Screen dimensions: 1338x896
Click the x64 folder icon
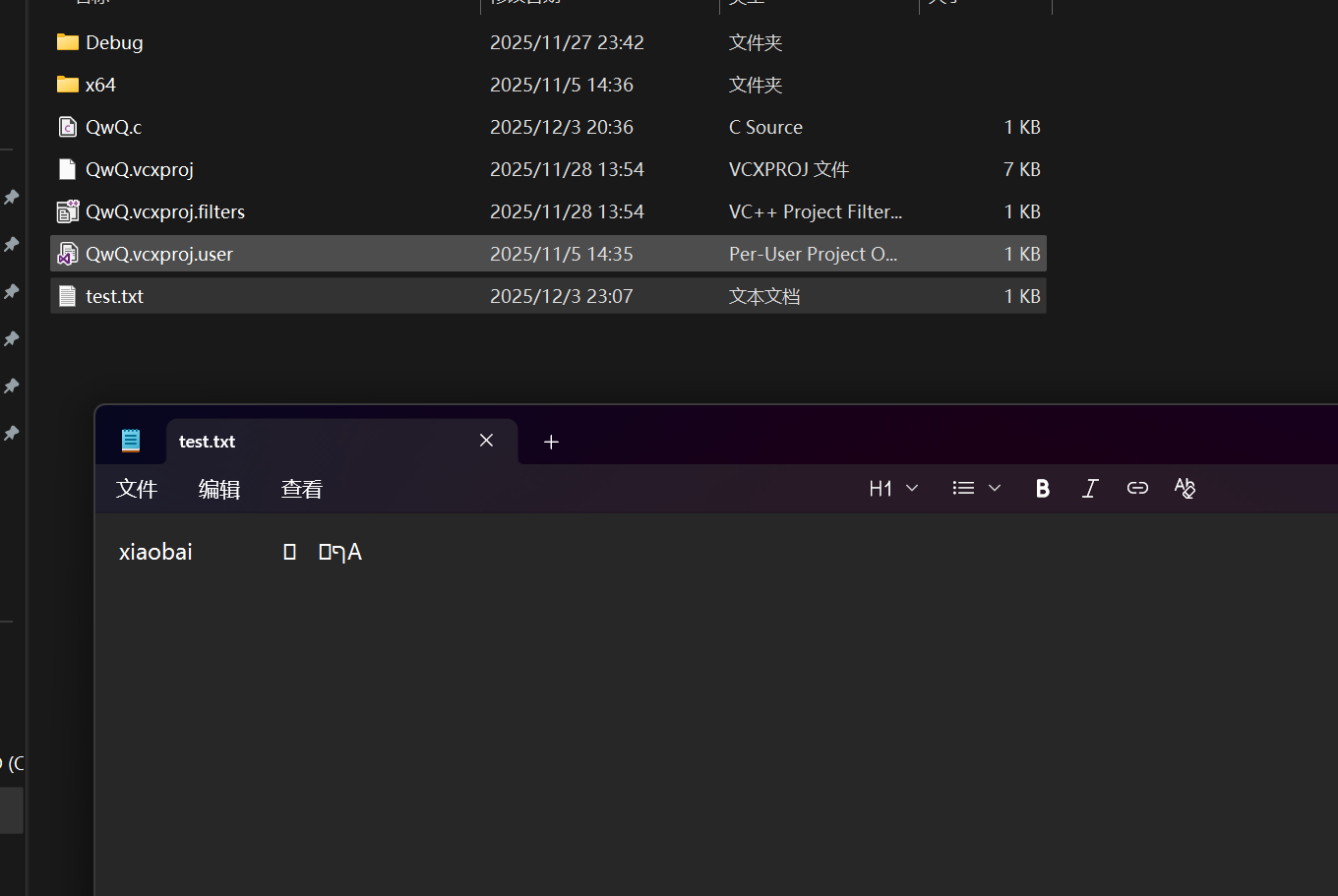click(x=67, y=85)
